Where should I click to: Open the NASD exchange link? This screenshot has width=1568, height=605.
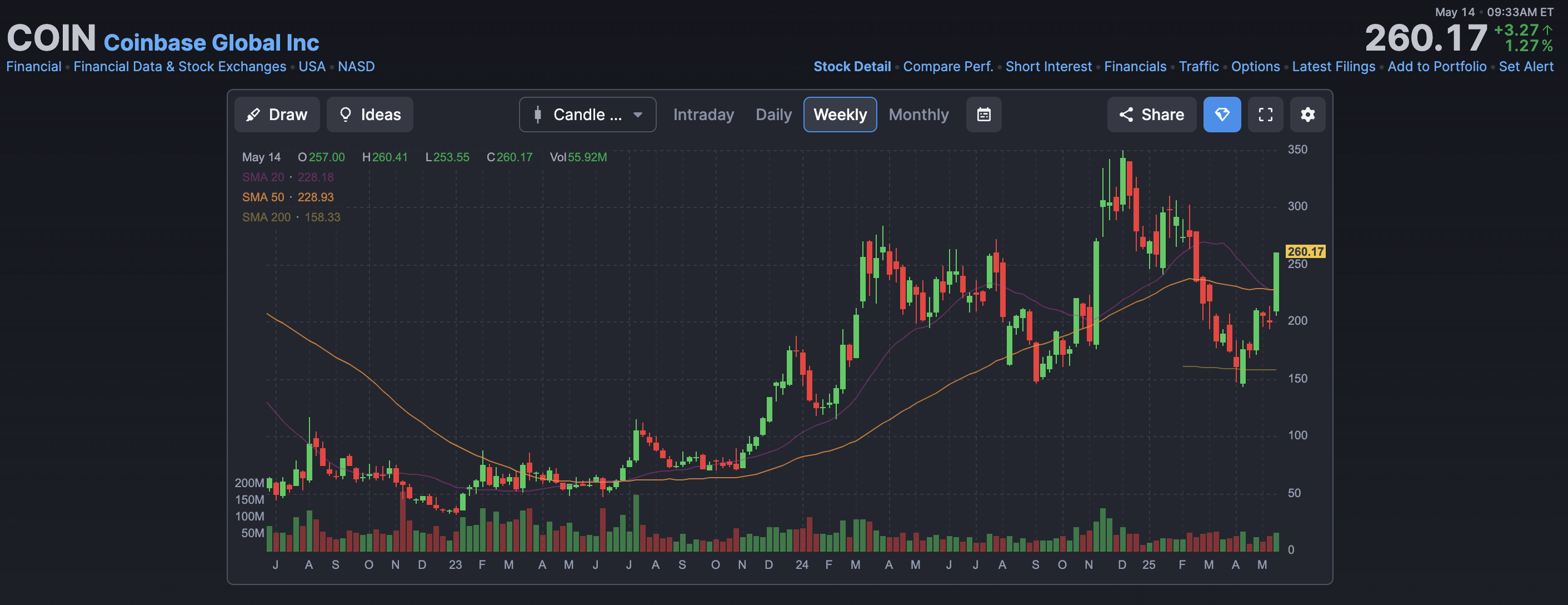click(x=356, y=66)
